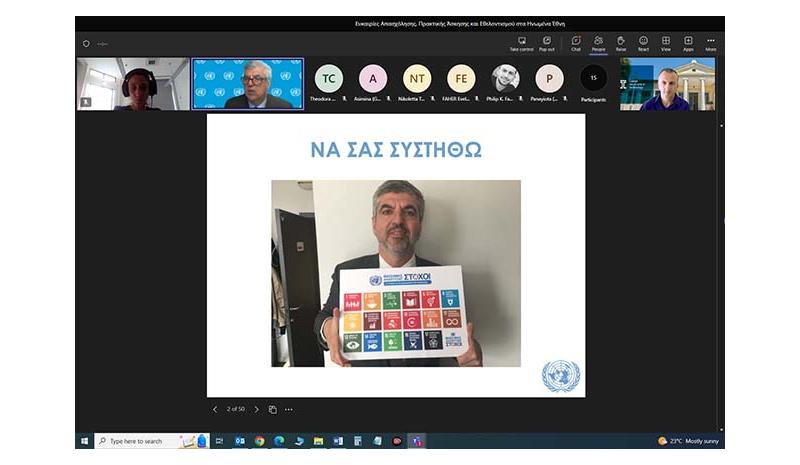Select participant avatar TC

(x=329, y=79)
